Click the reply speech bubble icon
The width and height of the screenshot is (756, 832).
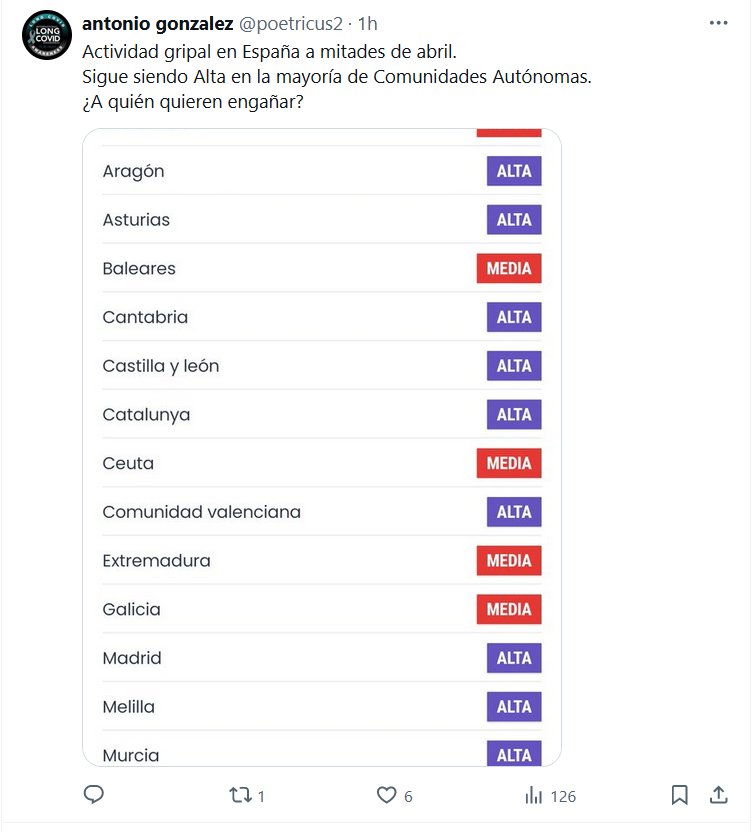[94, 795]
